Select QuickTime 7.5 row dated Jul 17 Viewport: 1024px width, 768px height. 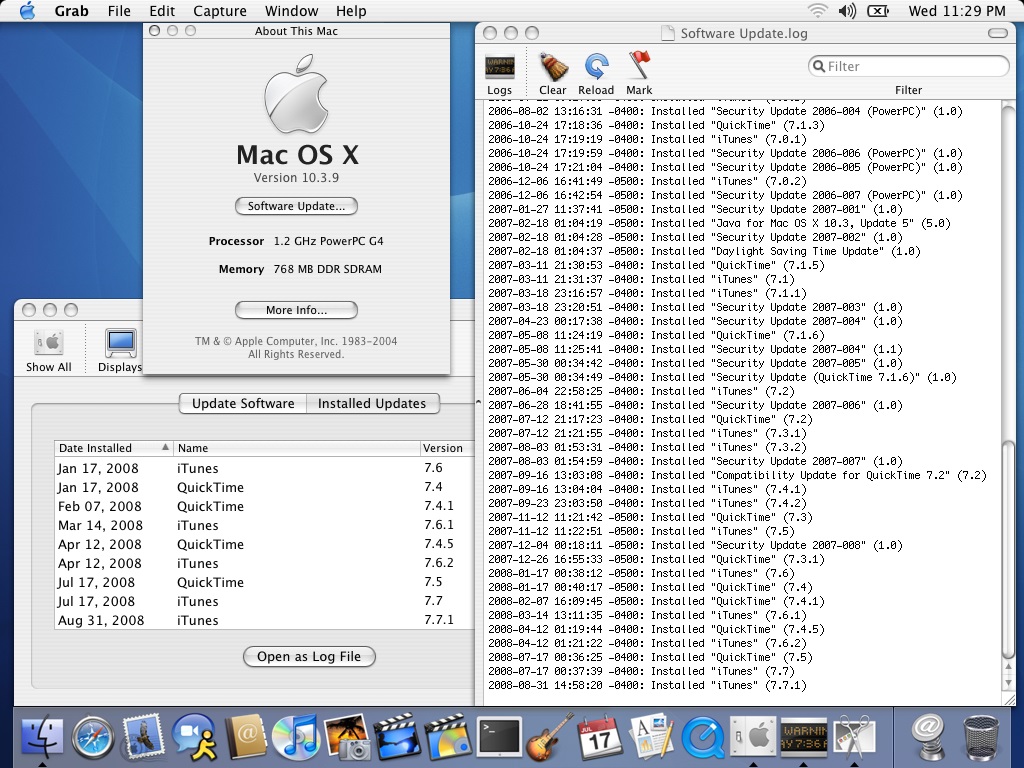(264, 582)
